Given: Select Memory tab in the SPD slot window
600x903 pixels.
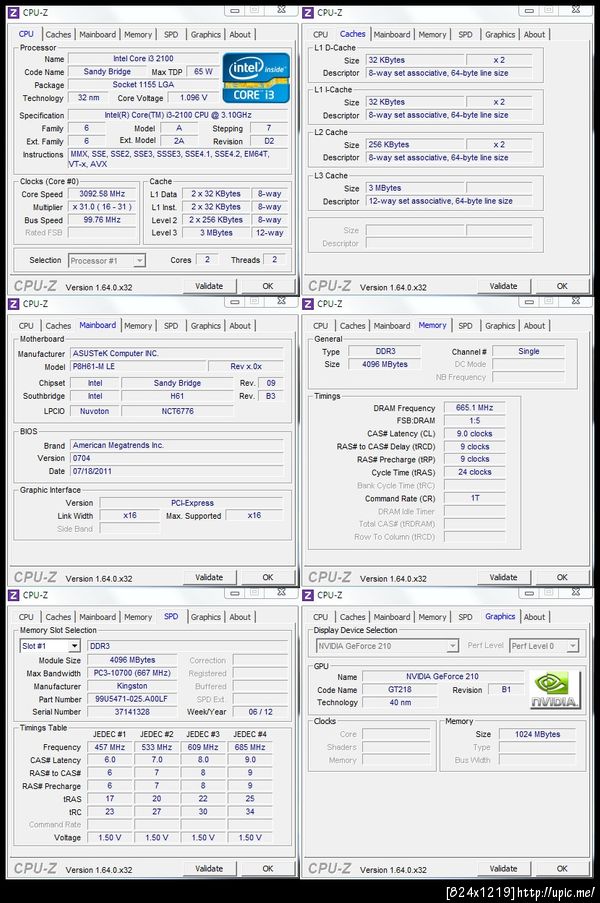Looking at the screenshot, I should click(x=138, y=617).
